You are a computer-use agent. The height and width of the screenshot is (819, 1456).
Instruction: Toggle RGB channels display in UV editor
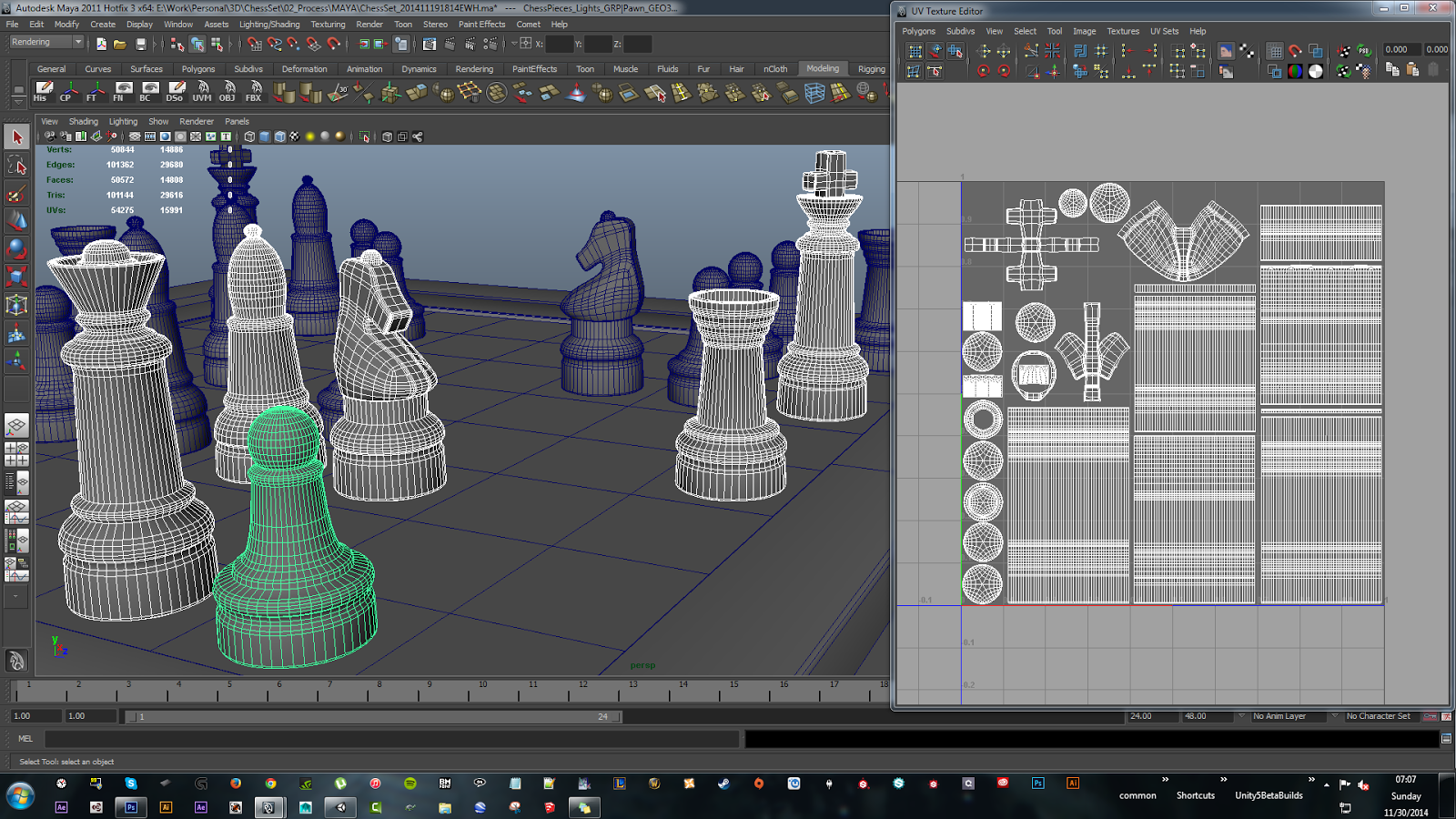tap(1295, 71)
